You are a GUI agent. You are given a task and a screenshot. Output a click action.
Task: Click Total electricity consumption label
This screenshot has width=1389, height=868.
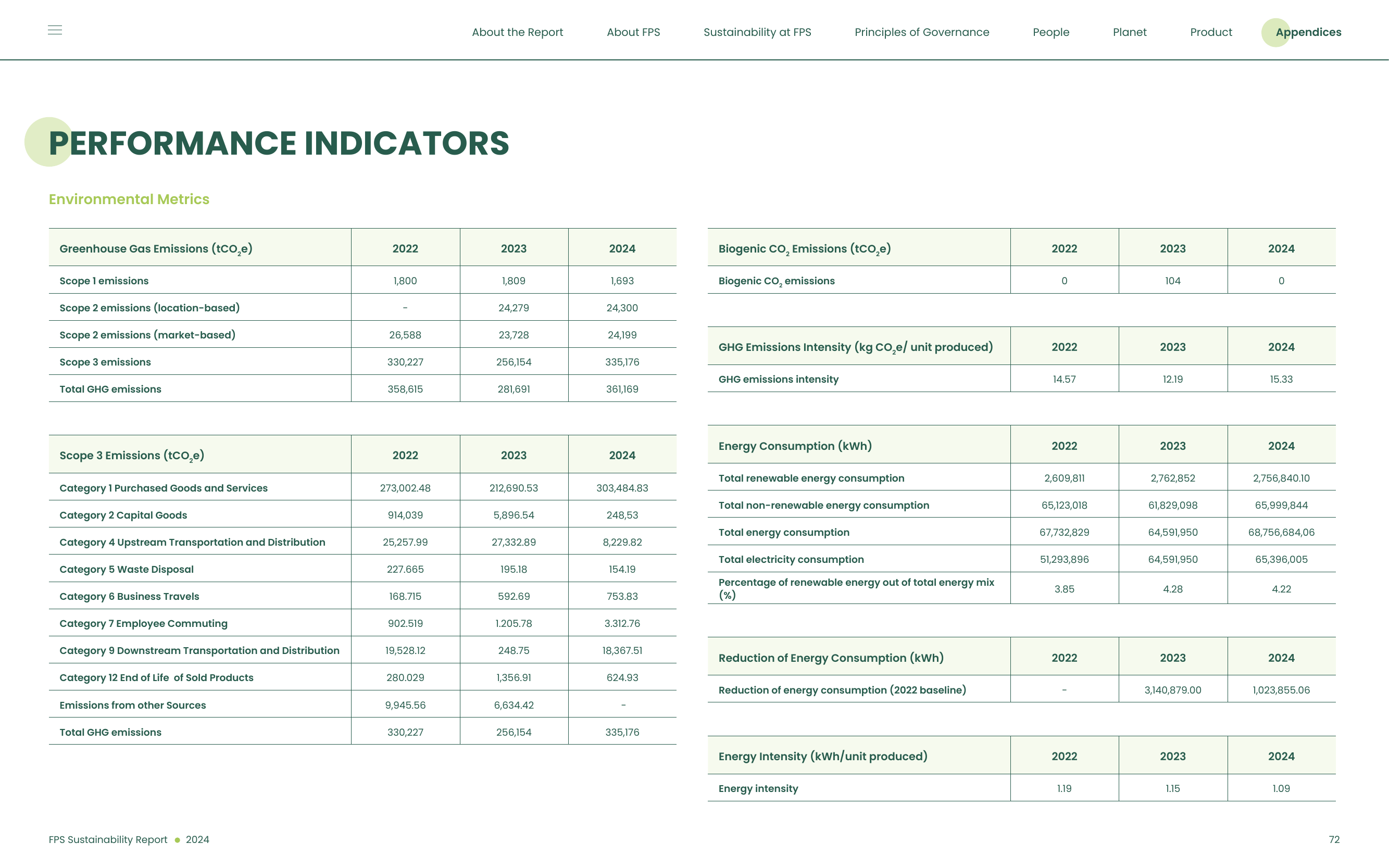tap(791, 559)
